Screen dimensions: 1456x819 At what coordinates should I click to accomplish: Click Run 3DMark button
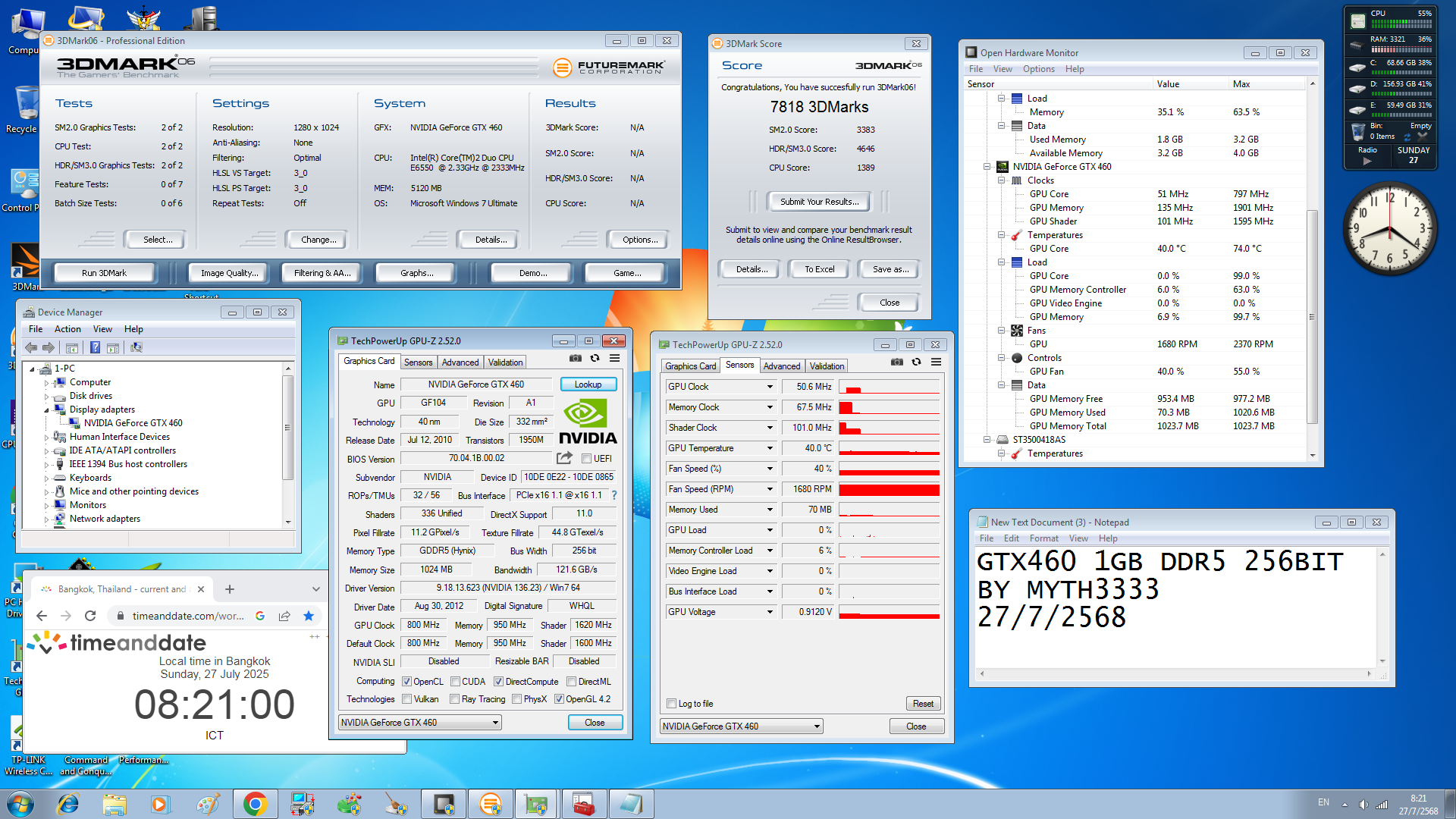105,273
